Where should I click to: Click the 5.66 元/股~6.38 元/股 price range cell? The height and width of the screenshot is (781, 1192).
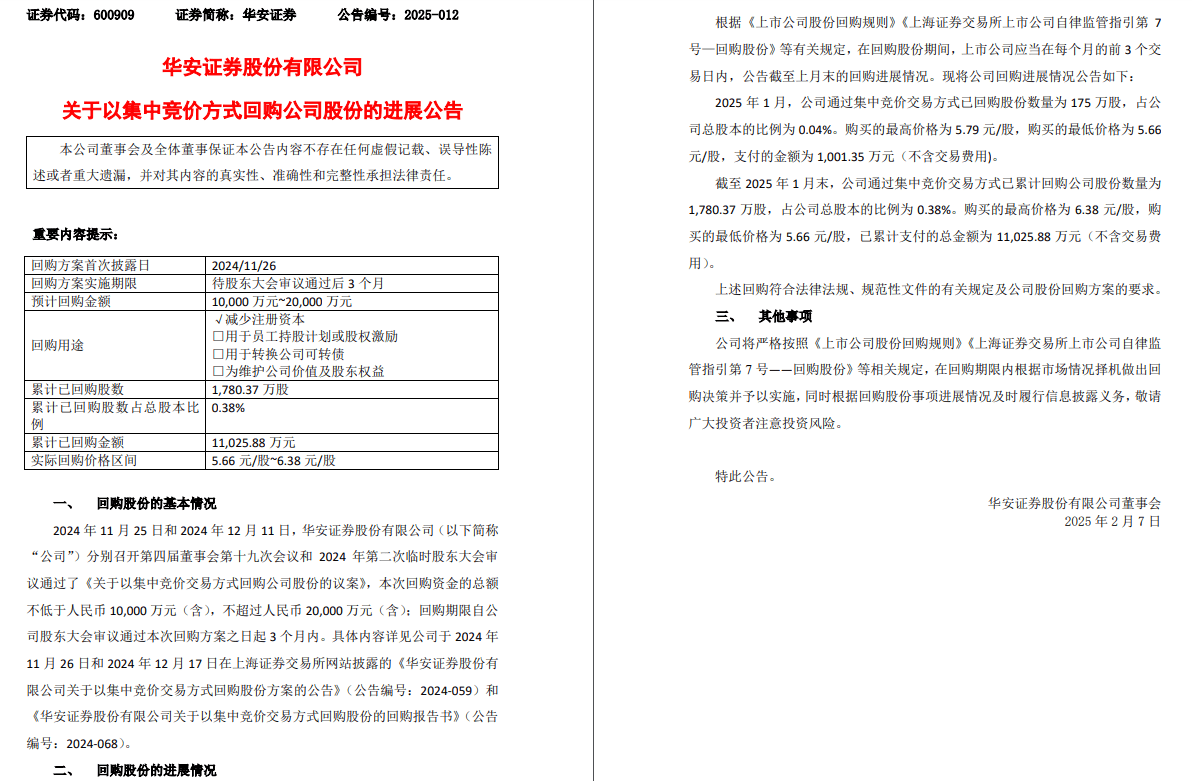[273, 461]
